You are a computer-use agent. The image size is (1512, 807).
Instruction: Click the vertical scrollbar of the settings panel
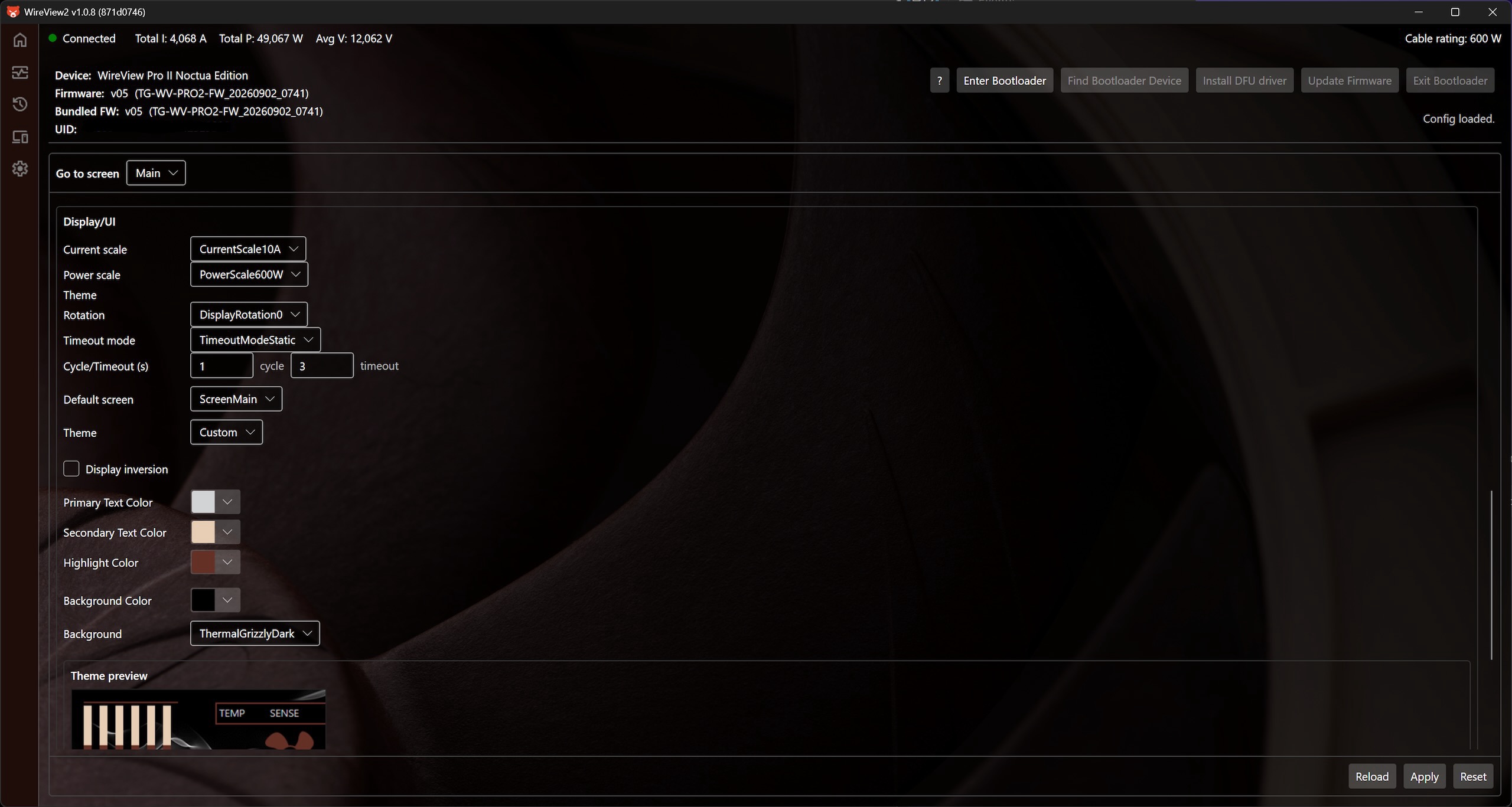pos(1491,574)
